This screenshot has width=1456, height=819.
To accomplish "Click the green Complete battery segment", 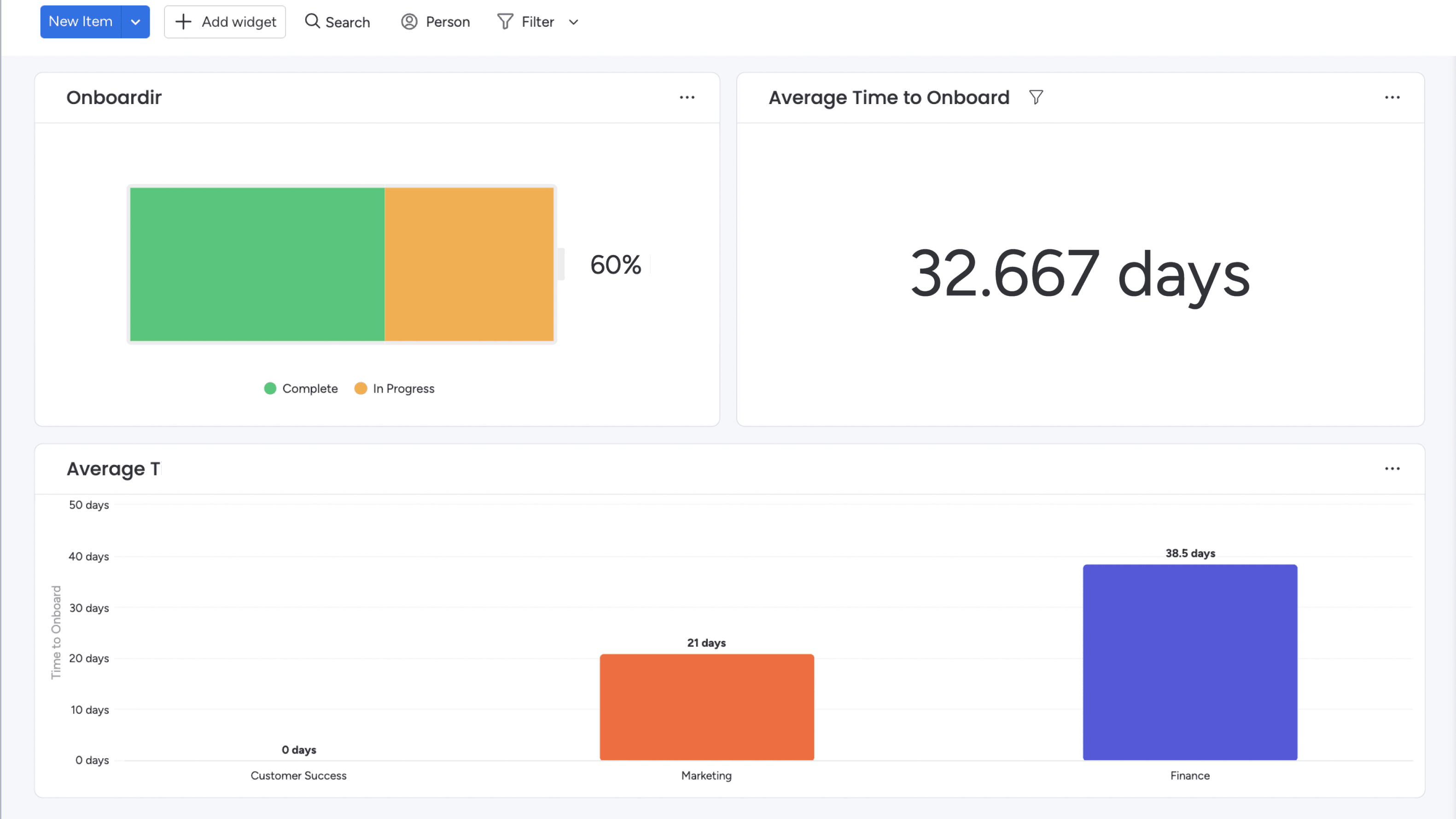I will (x=257, y=265).
